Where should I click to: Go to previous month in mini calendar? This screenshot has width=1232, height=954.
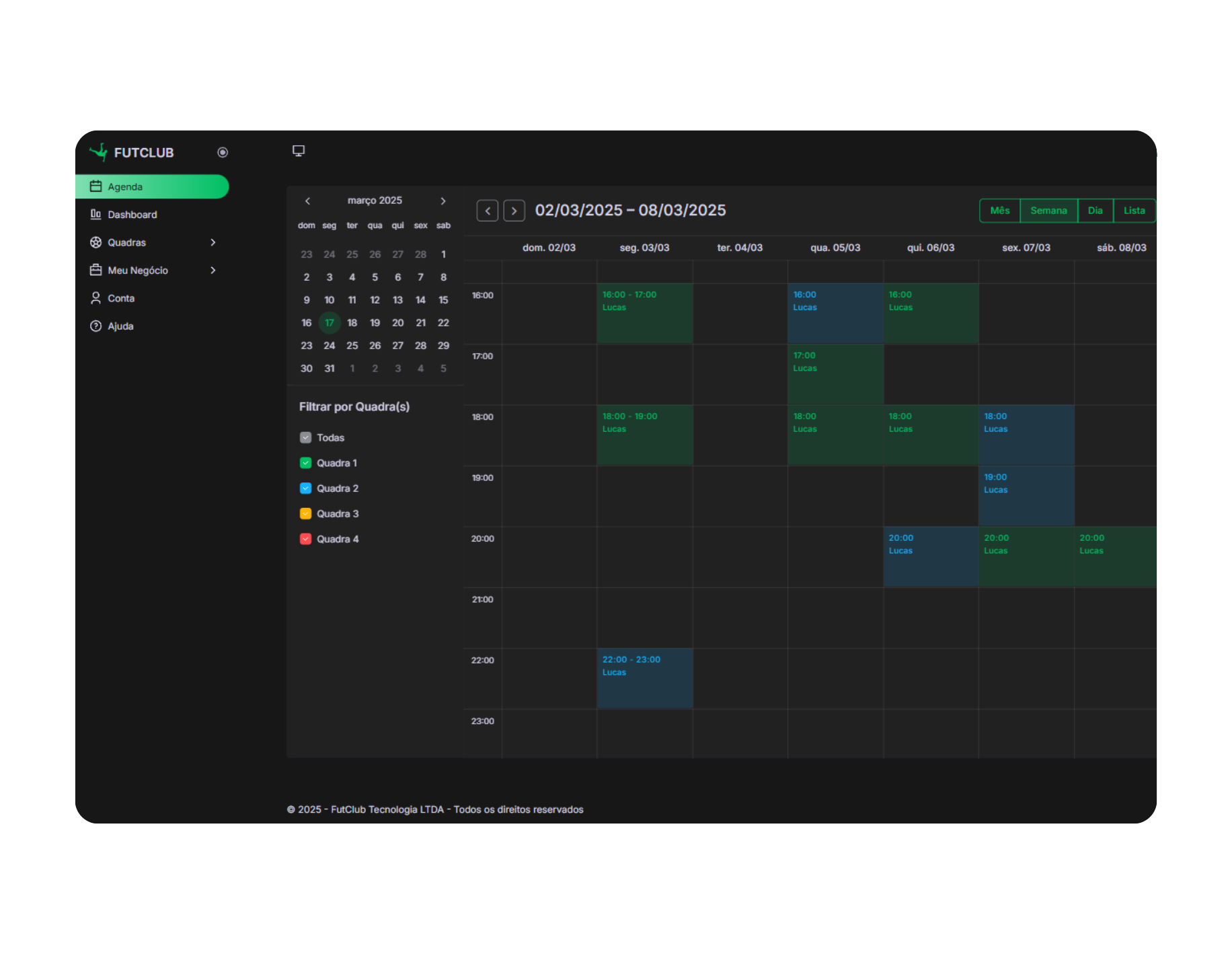(x=307, y=201)
